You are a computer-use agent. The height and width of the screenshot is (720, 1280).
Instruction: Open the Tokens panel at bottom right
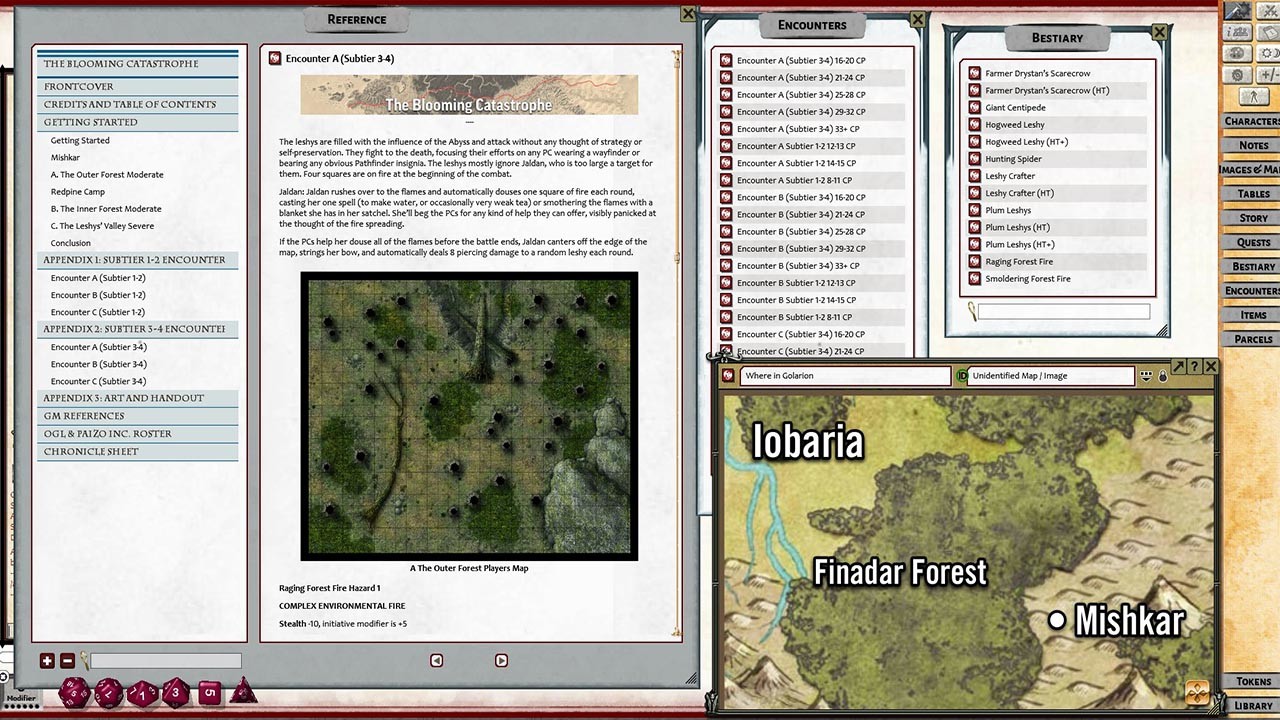(1252, 681)
